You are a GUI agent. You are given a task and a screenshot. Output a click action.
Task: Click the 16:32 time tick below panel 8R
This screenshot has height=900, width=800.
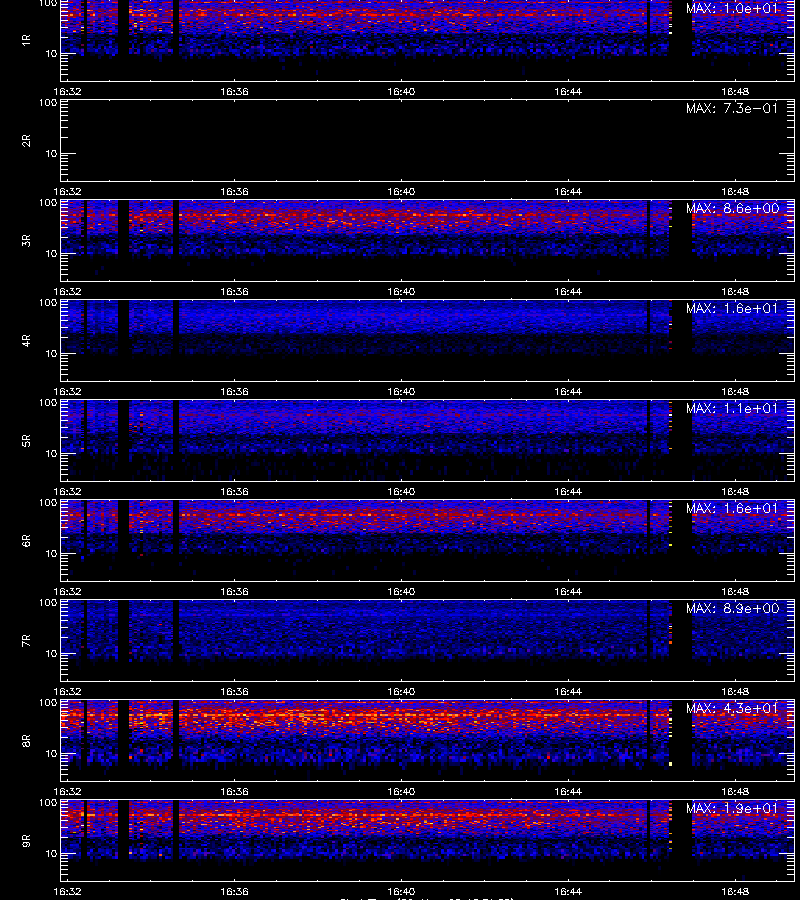(67, 792)
